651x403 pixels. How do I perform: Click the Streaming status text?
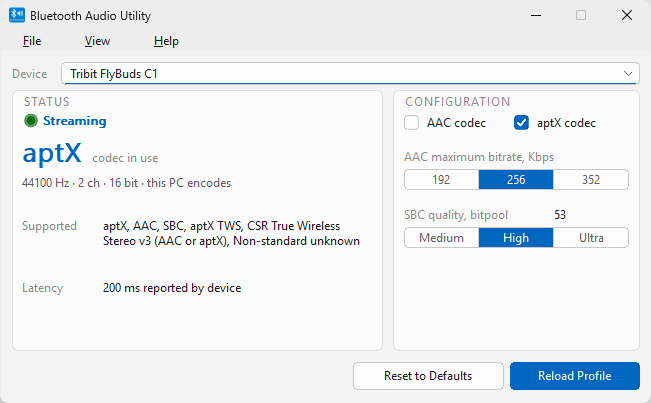pyautogui.click(x=75, y=121)
